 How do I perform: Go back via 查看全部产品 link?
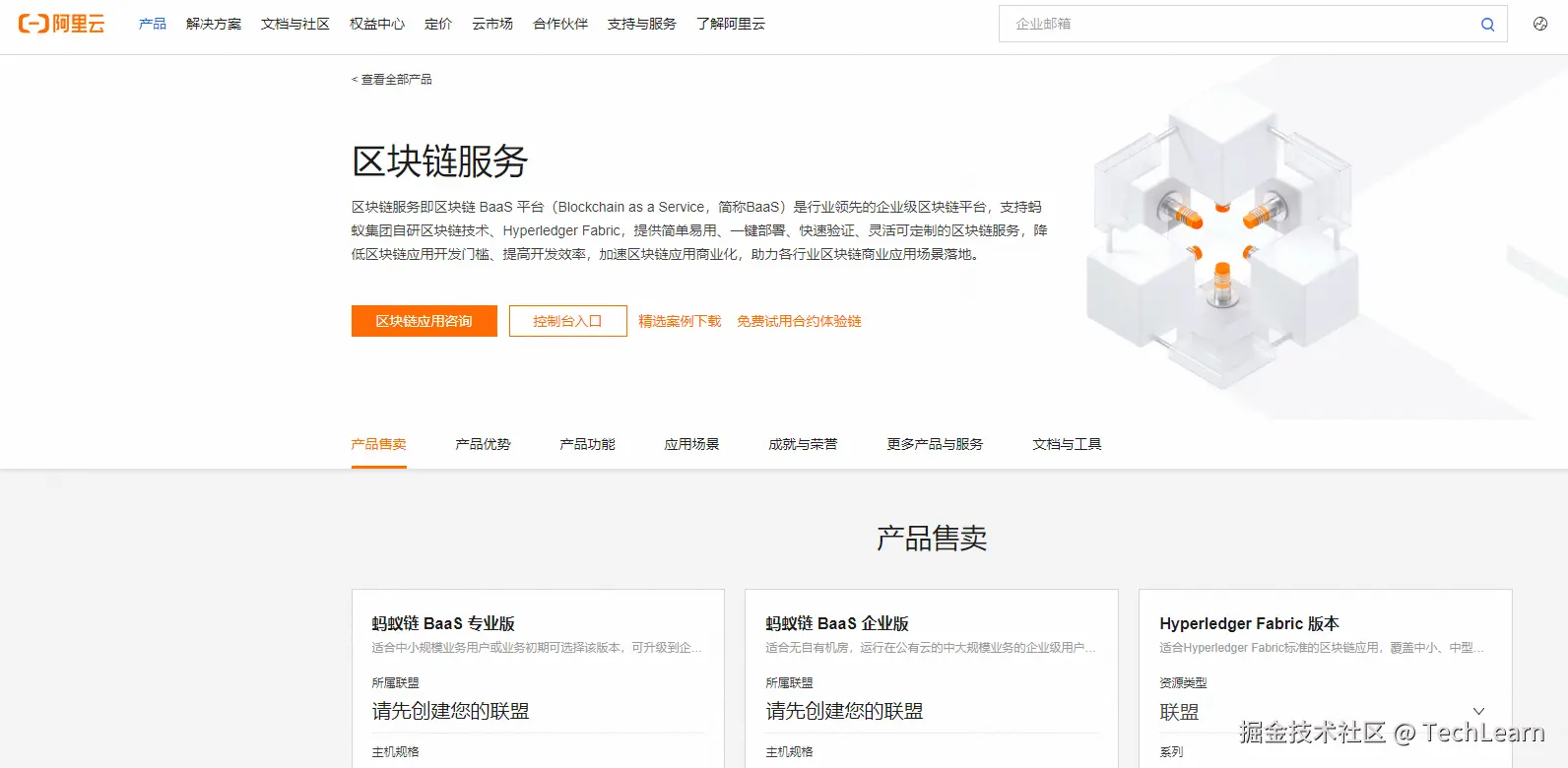(392, 79)
